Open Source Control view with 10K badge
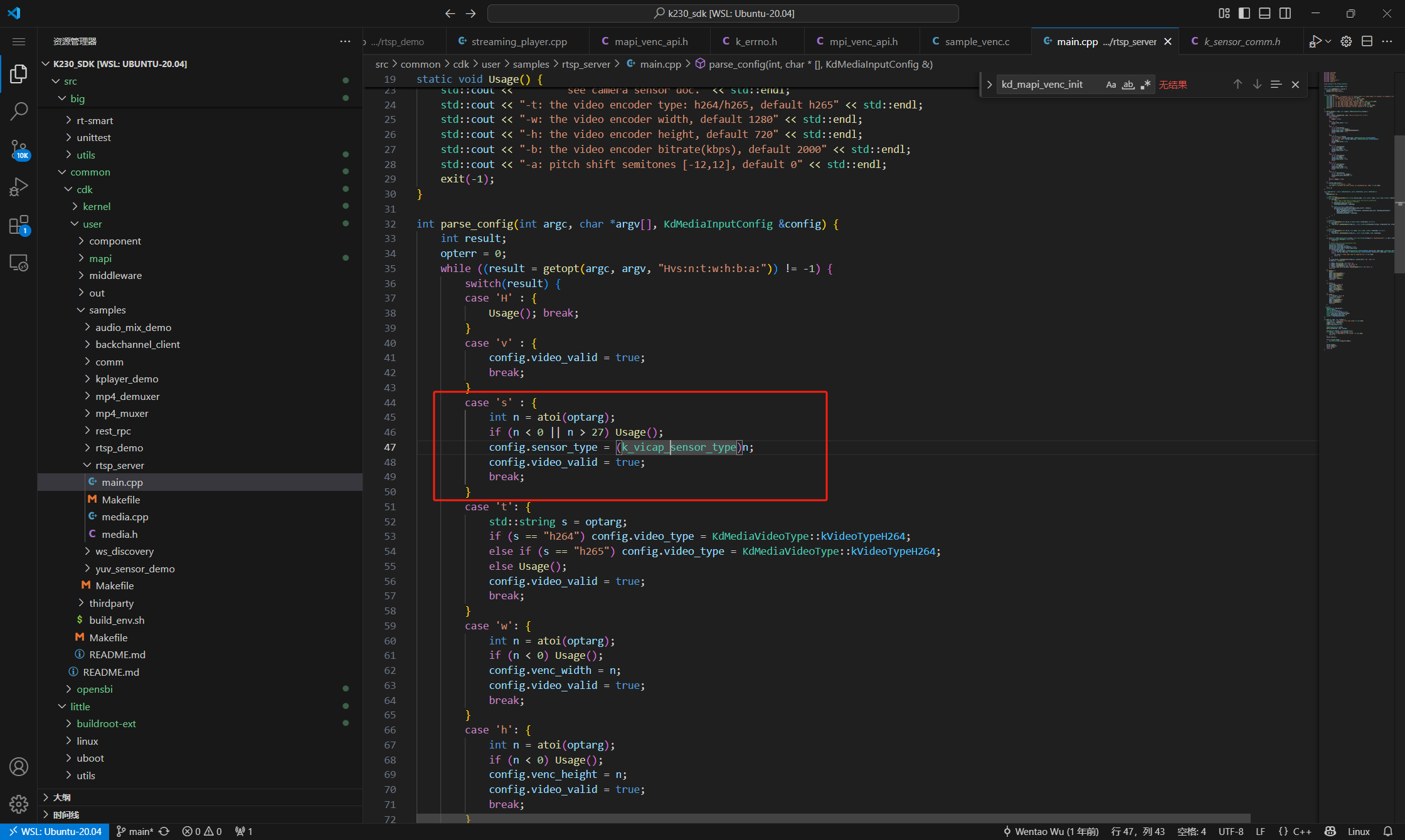 (19, 149)
